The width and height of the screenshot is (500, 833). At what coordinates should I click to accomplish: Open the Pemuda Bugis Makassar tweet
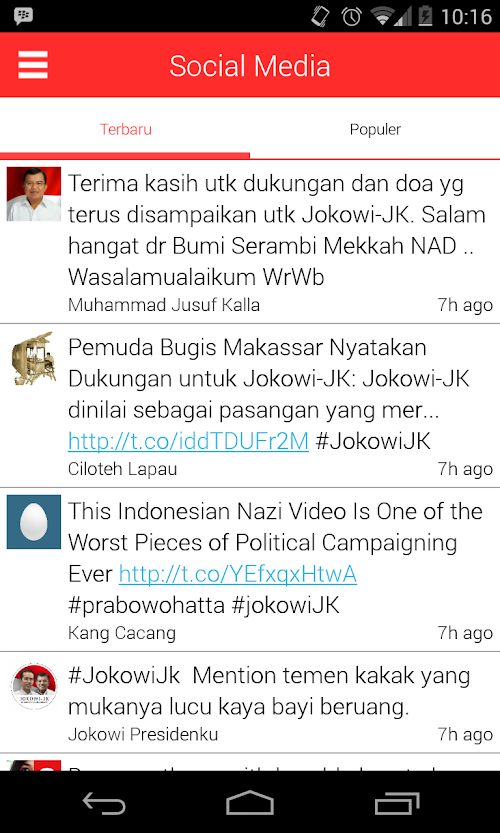tap(250, 405)
